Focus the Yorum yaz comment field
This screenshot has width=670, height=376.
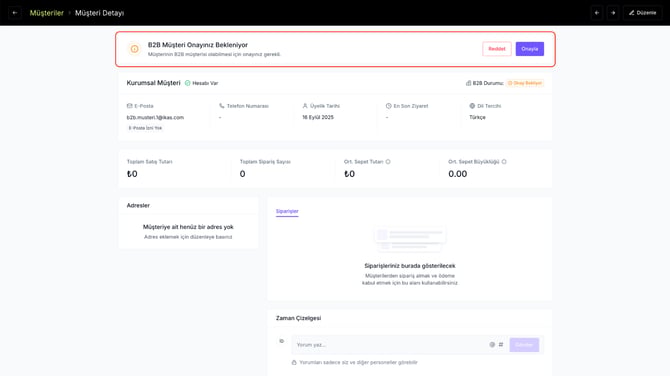click(389, 345)
